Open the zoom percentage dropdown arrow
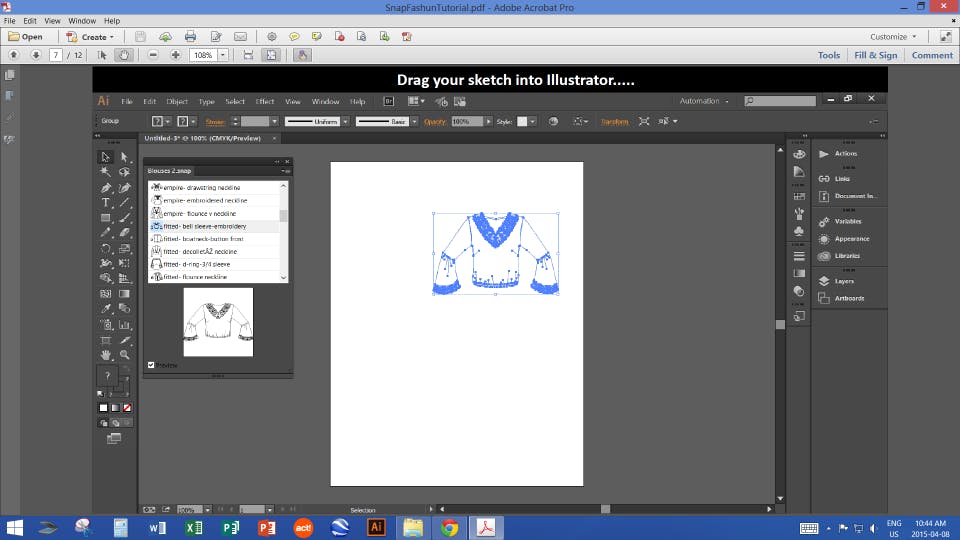The image size is (960, 540). tap(223, 55)
